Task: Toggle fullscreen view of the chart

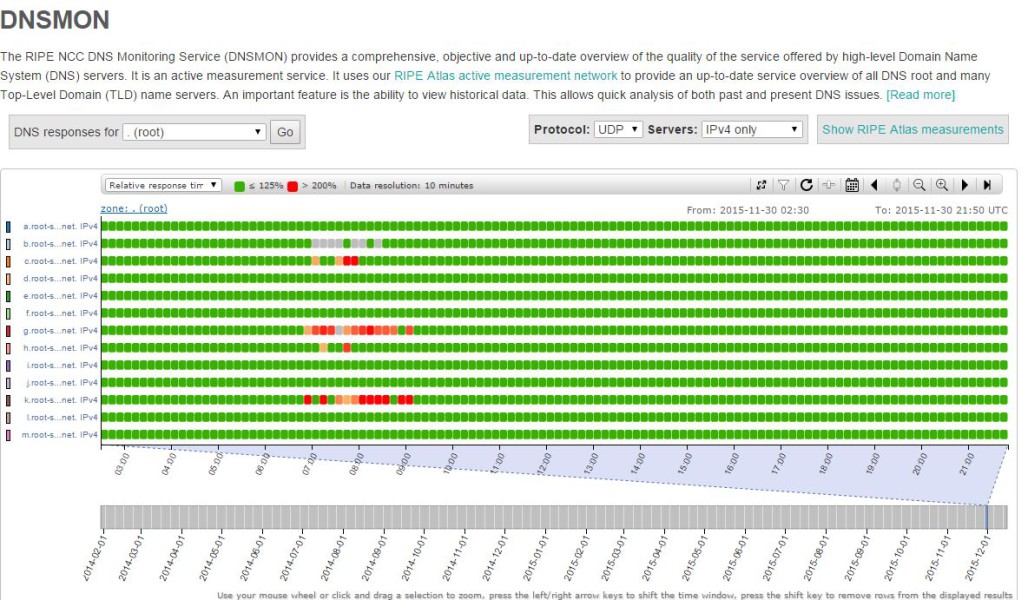Action: [x=761, y=185]
